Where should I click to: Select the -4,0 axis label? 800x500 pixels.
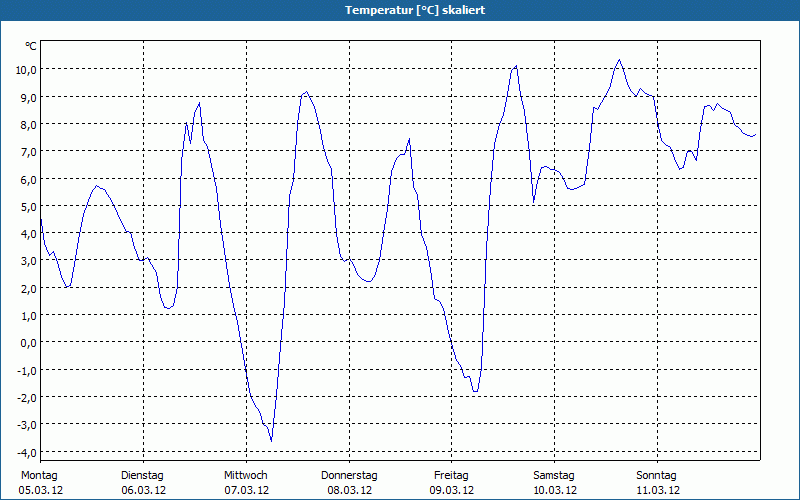coord(27,453)
